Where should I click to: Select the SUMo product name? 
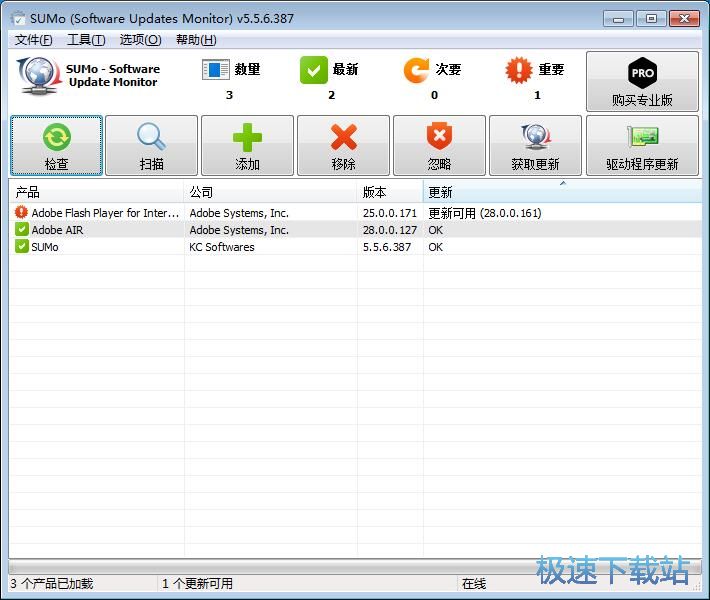[x=45, y=247]
